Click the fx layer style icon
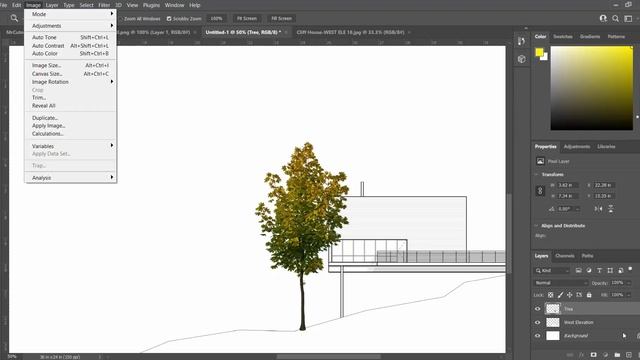 pos(582,355)
